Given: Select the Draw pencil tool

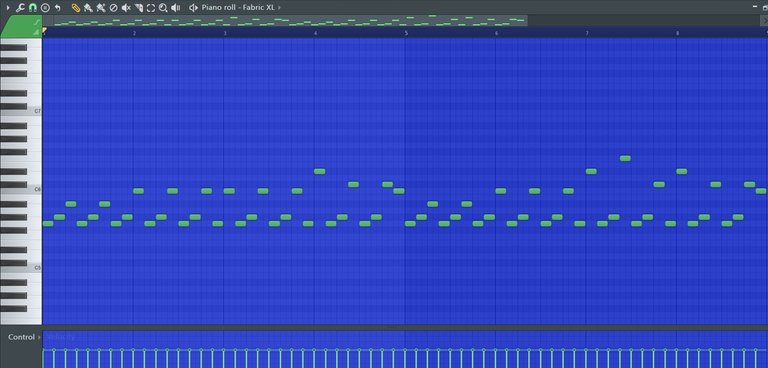Looking at the screenshot, I should click(x=75, y=8).
